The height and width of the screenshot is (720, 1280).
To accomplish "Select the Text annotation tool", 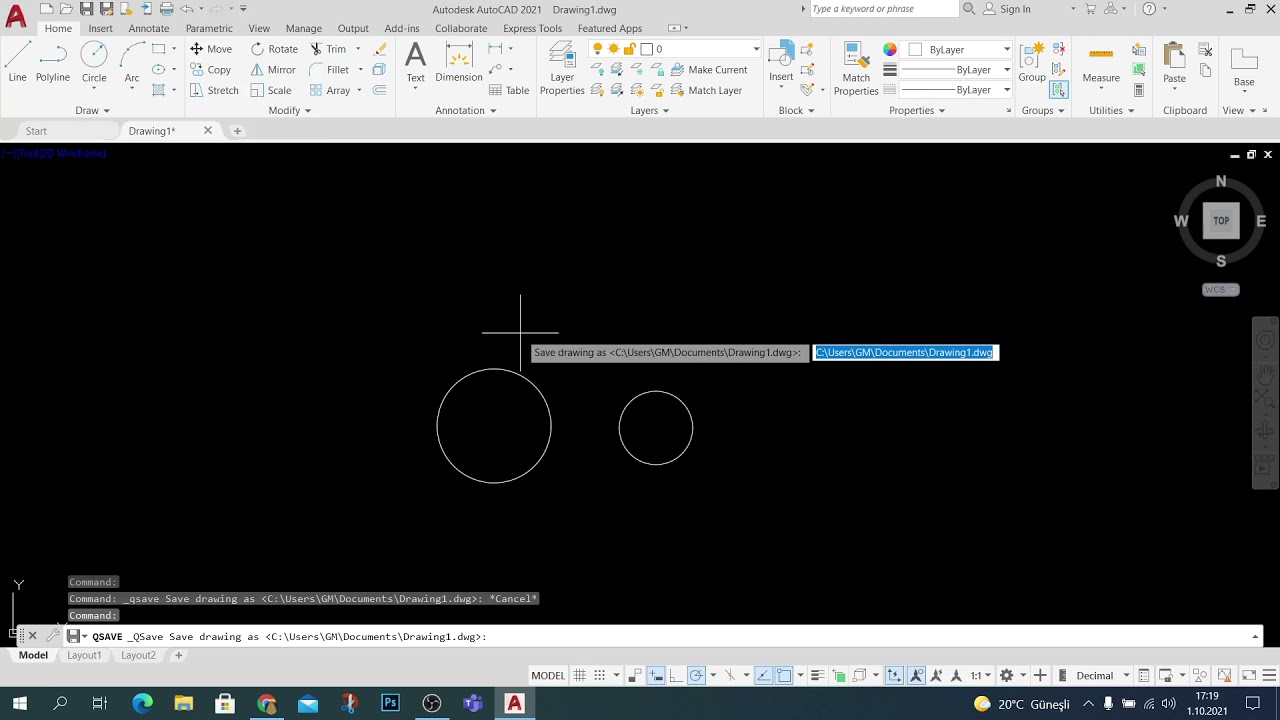I will click(415, 62).
